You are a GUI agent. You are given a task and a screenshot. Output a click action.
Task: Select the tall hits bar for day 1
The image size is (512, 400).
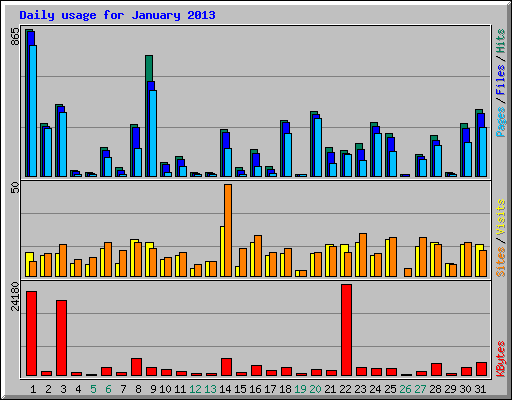27,103
